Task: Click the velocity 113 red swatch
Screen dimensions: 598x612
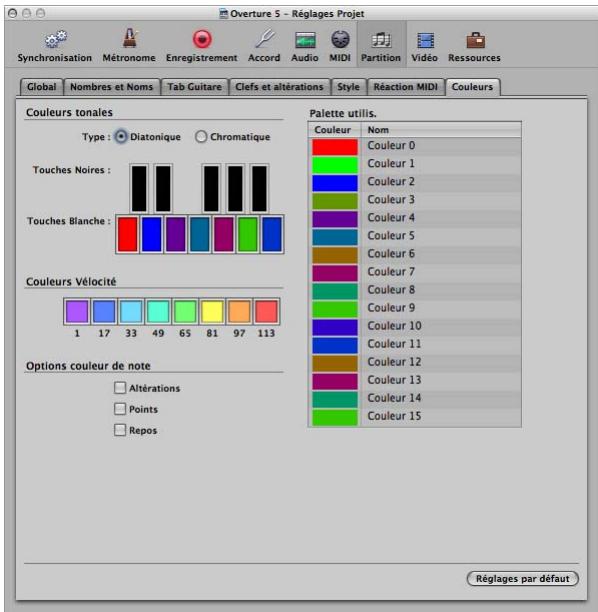Action: [266, 311]
